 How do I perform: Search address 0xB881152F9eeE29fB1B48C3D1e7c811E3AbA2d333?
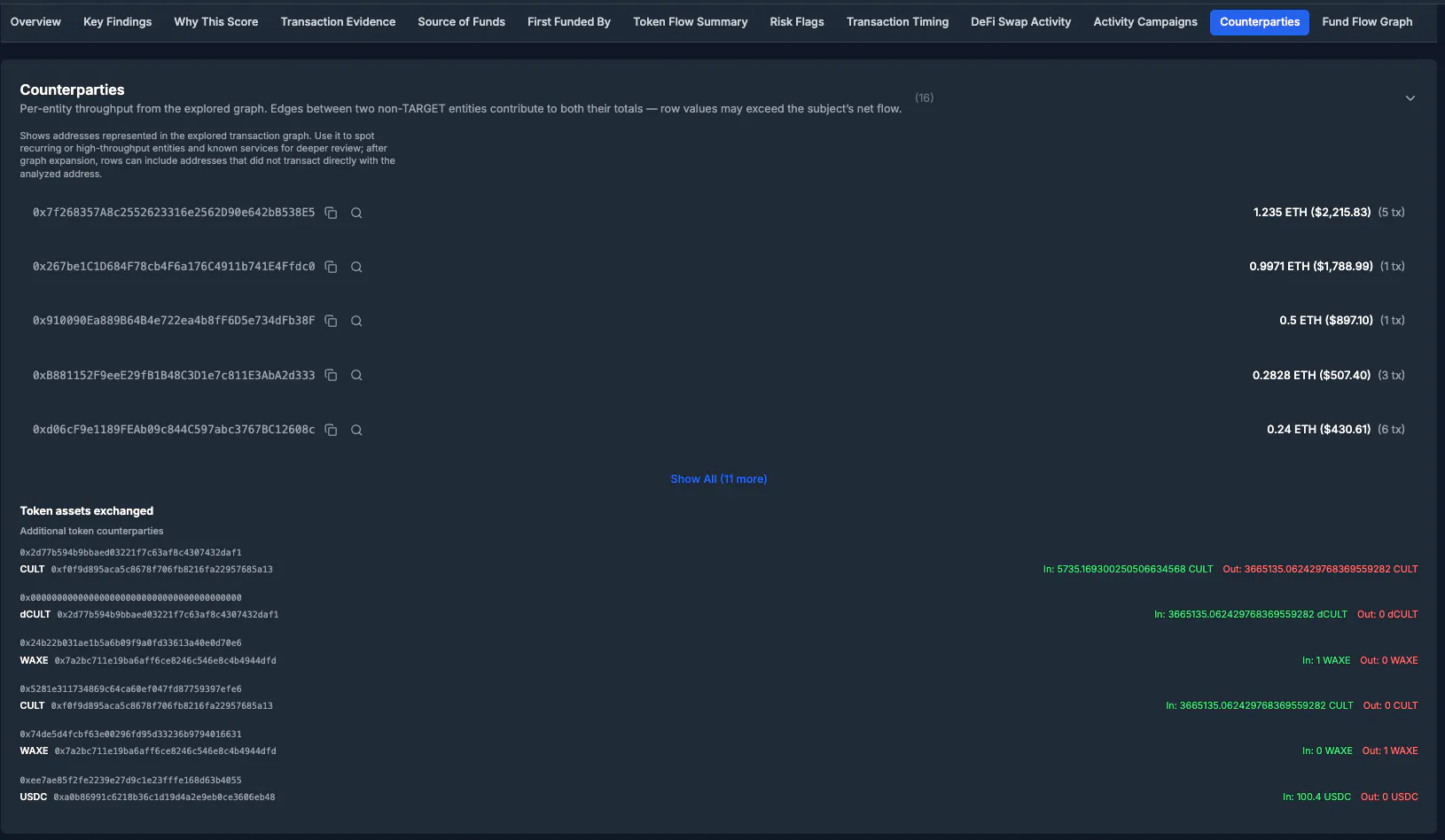tap(356, 375)
